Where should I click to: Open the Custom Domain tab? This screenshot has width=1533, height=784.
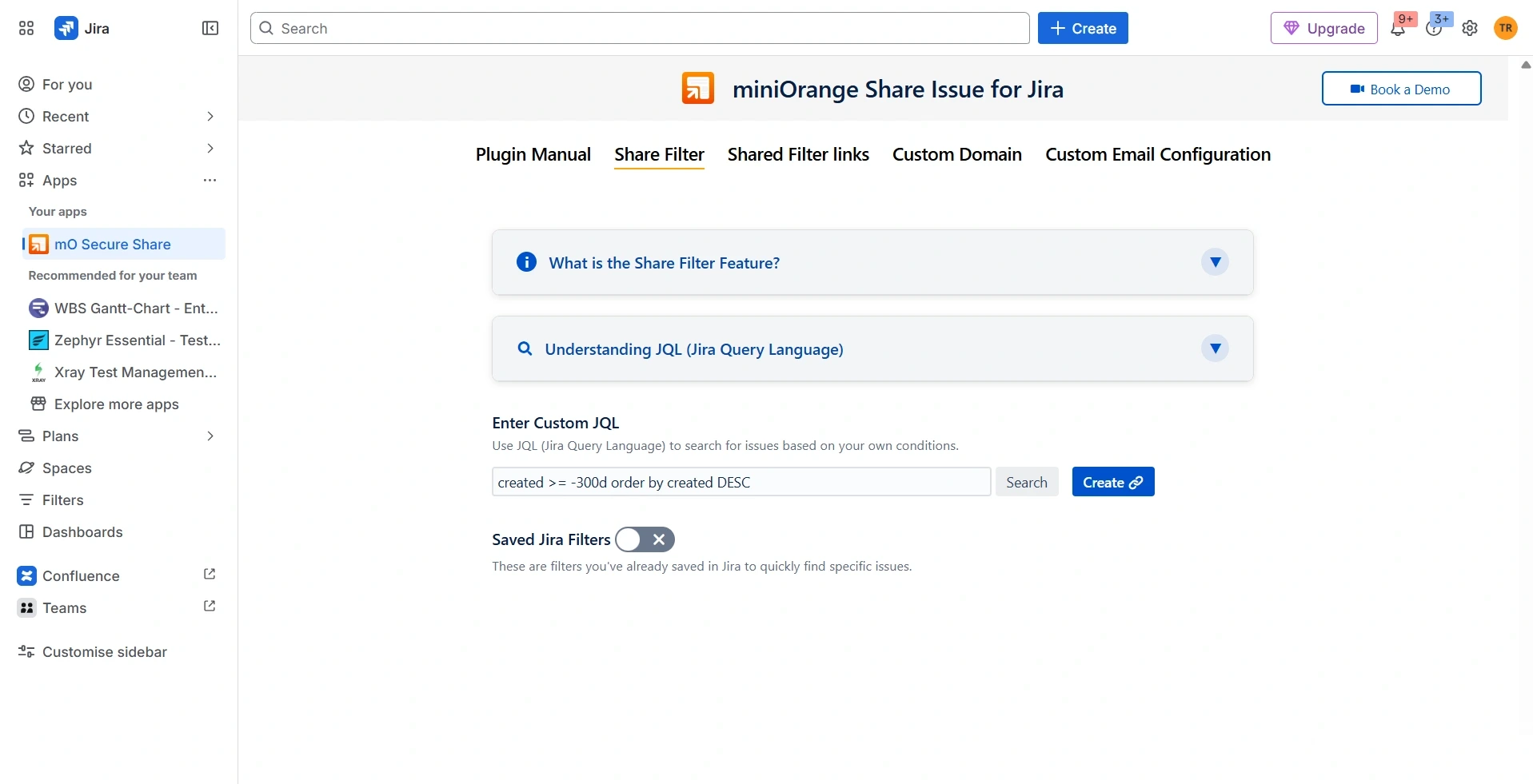957,154
